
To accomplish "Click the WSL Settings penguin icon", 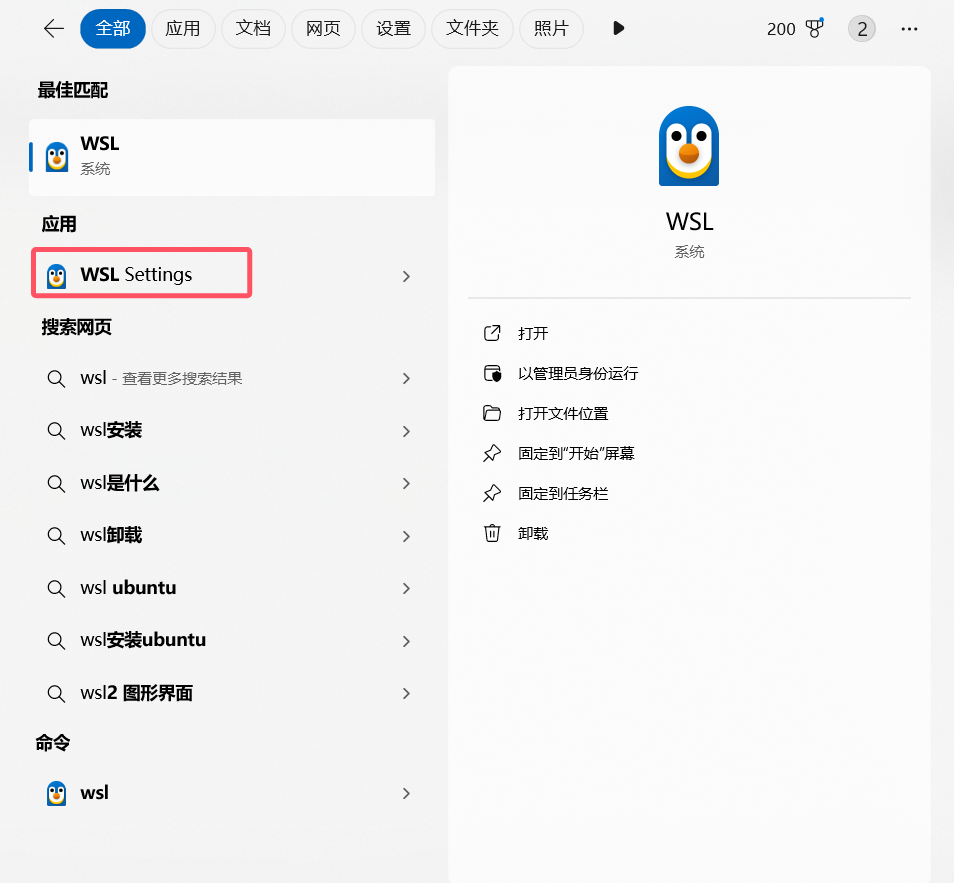I will click(x=57, y=276).
